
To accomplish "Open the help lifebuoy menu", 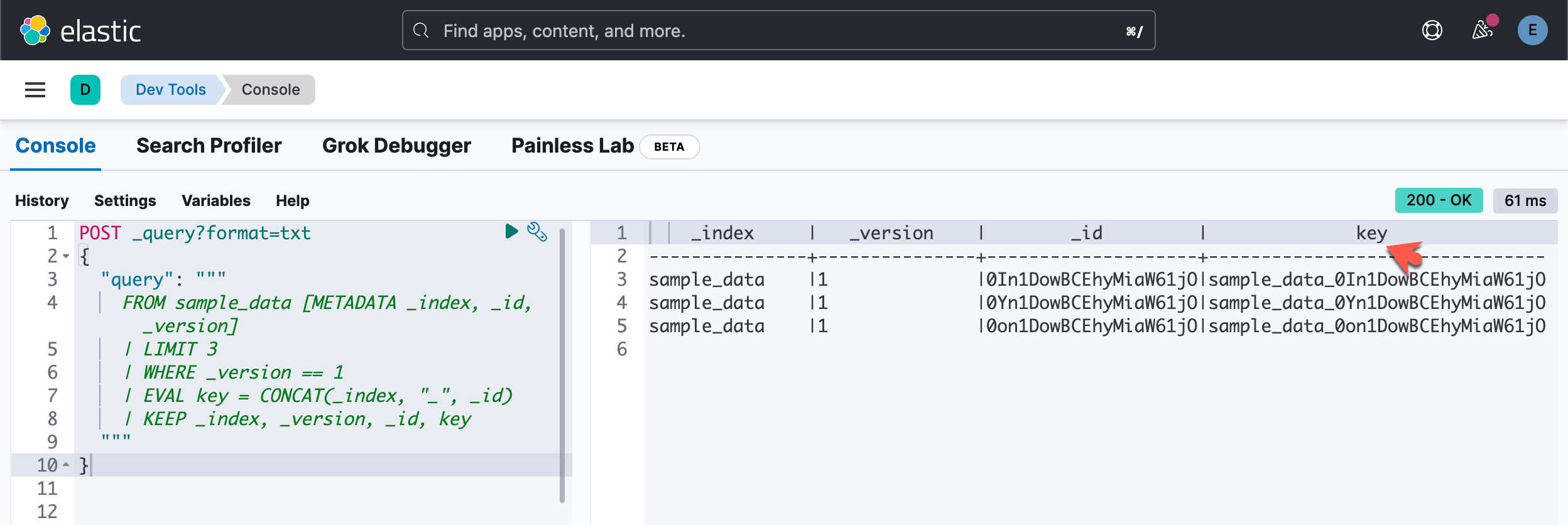I will [1432, 30].
